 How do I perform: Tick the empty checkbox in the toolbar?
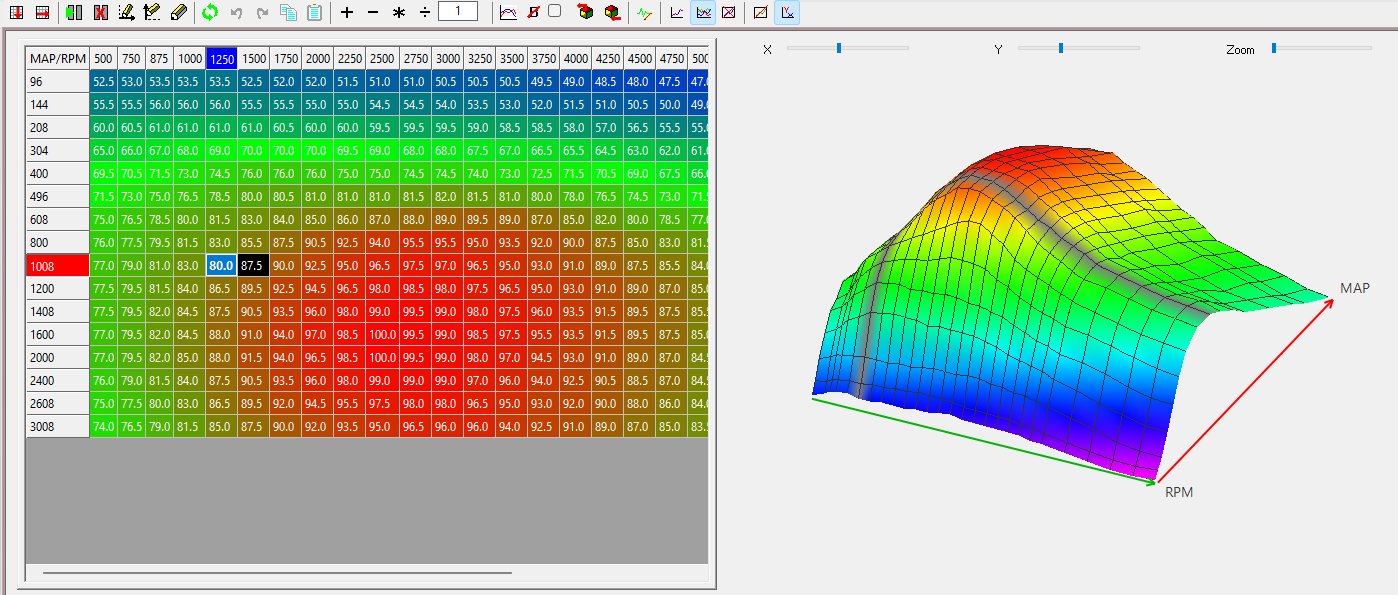[555, 10]
